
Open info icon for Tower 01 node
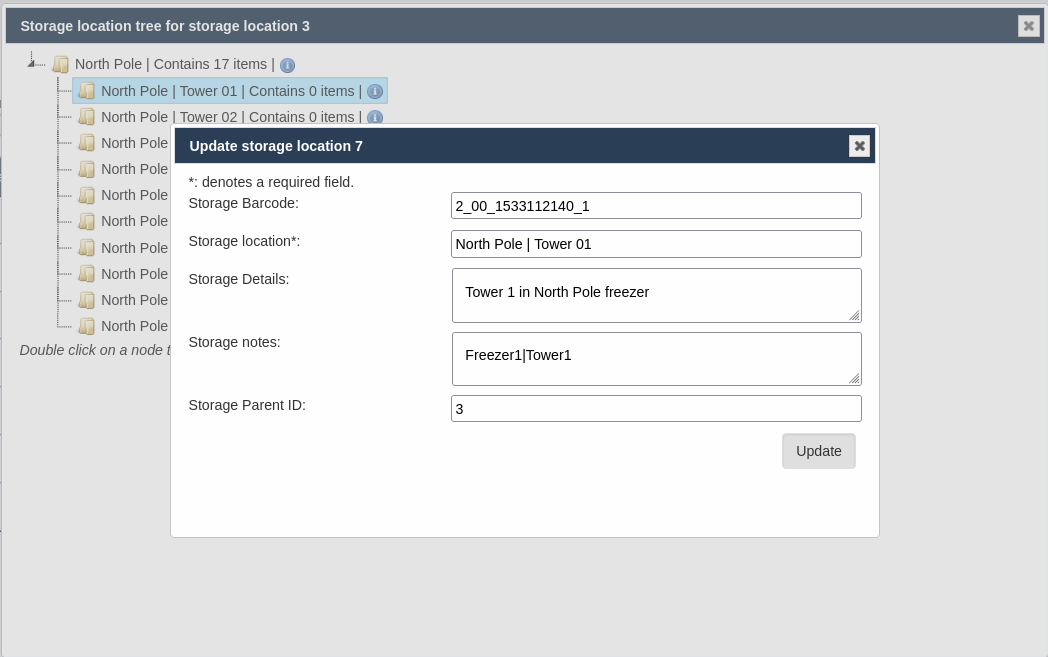tap(375, 91)
